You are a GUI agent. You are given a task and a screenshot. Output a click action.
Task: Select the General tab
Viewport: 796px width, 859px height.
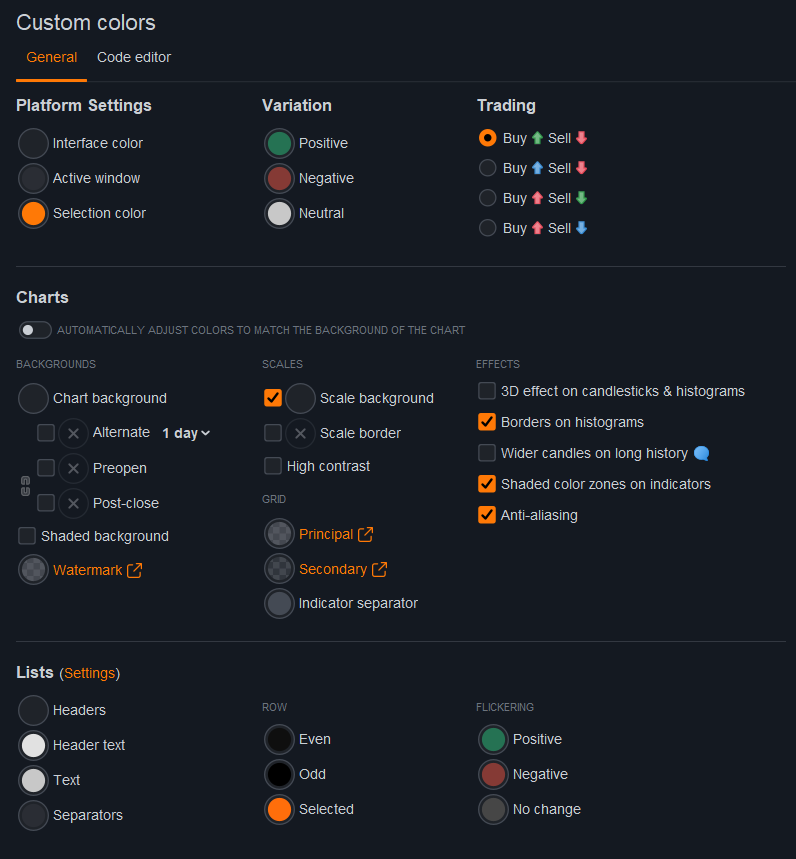[52, 57]
